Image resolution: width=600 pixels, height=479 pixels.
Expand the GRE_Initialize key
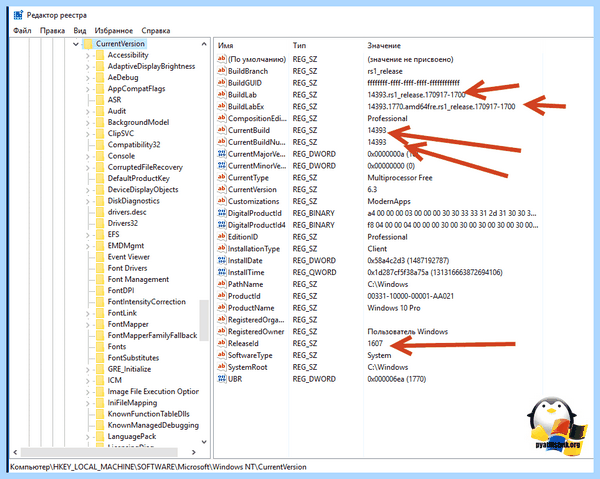(88, 370)
